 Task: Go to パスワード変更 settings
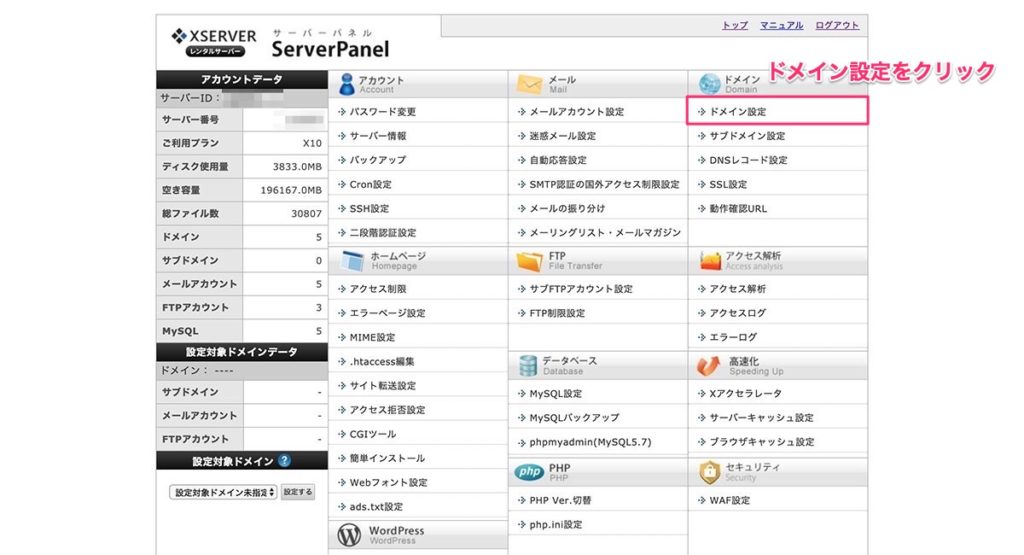(382, 112)
